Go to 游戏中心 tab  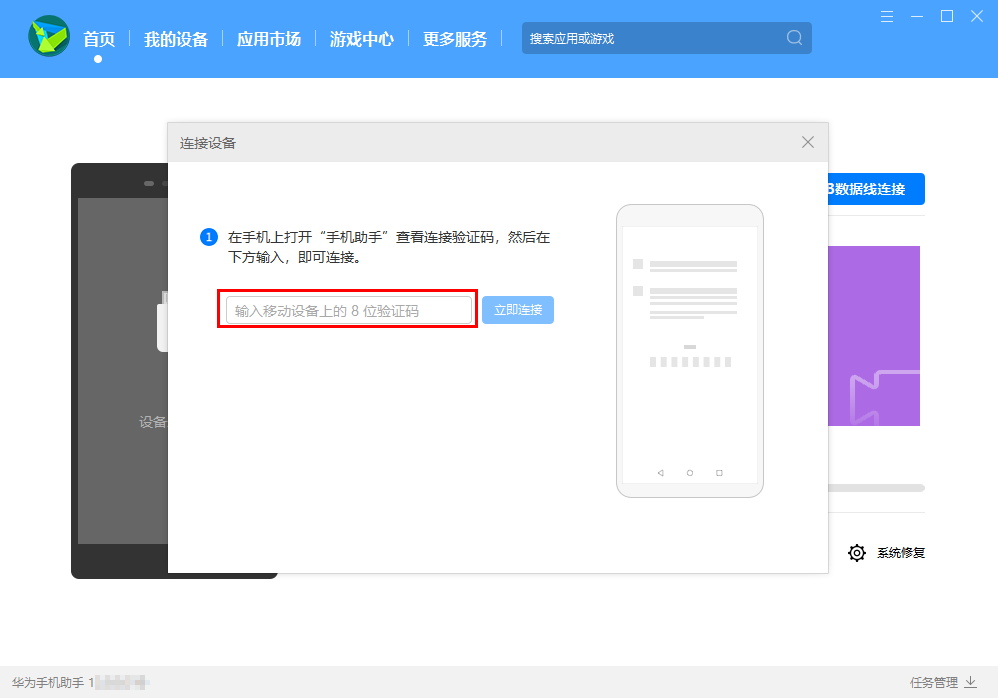pos(362,39)
